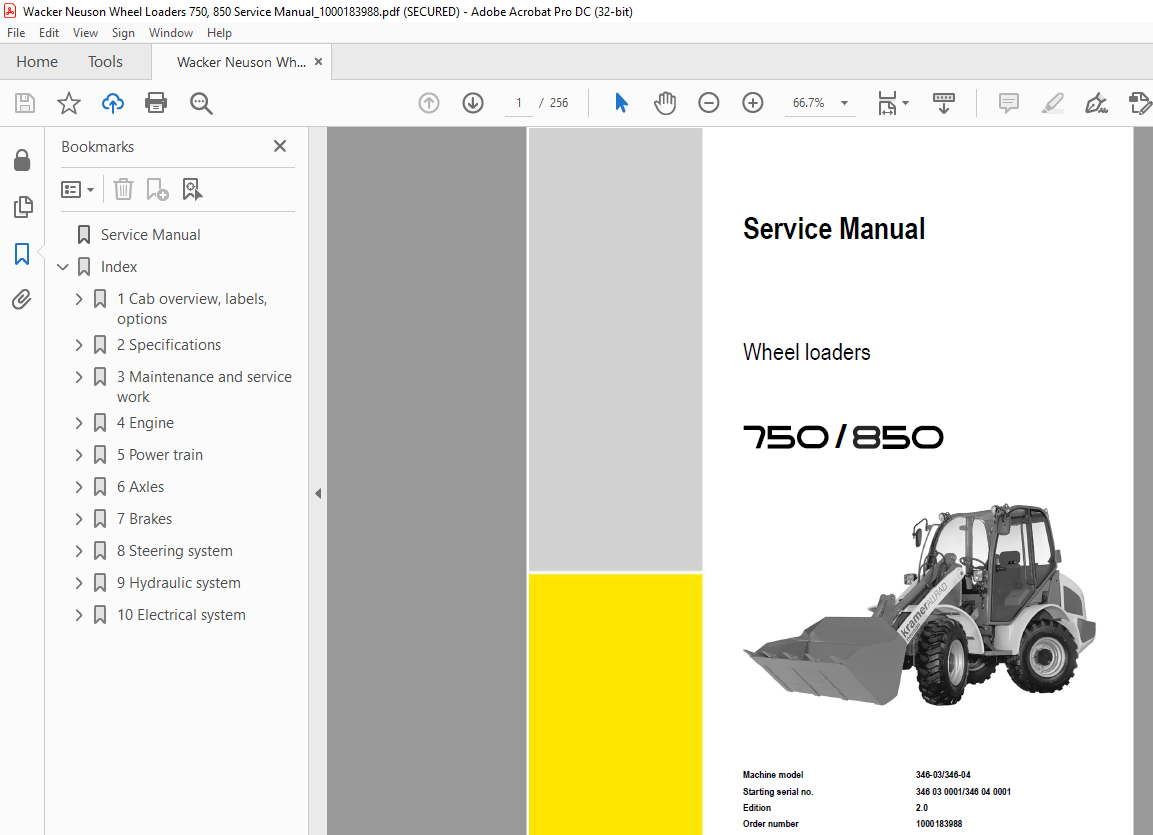This screenshot has width=1153, height=835.
Task: Go to 4 Engine bookmark
Action: point(146,423)
